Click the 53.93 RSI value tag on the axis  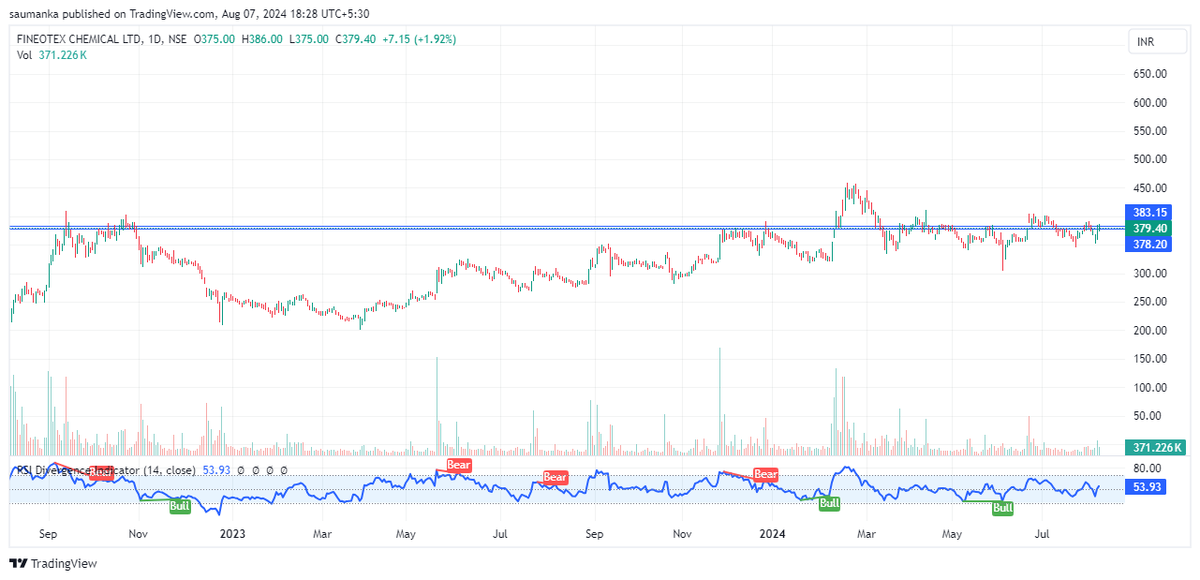(x=1145, y=486)
